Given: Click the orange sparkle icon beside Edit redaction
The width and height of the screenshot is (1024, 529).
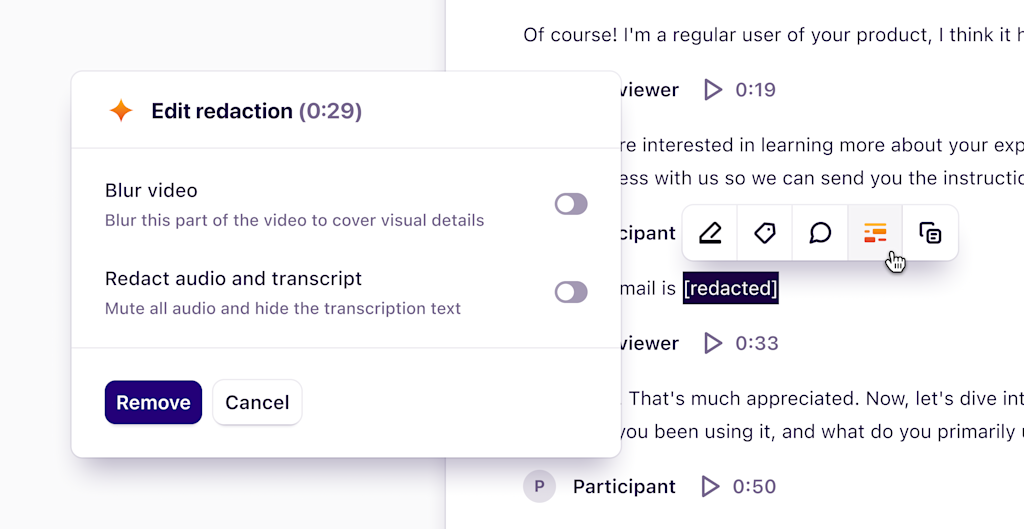Looking at the screenshot, I should tap(121, 111).
